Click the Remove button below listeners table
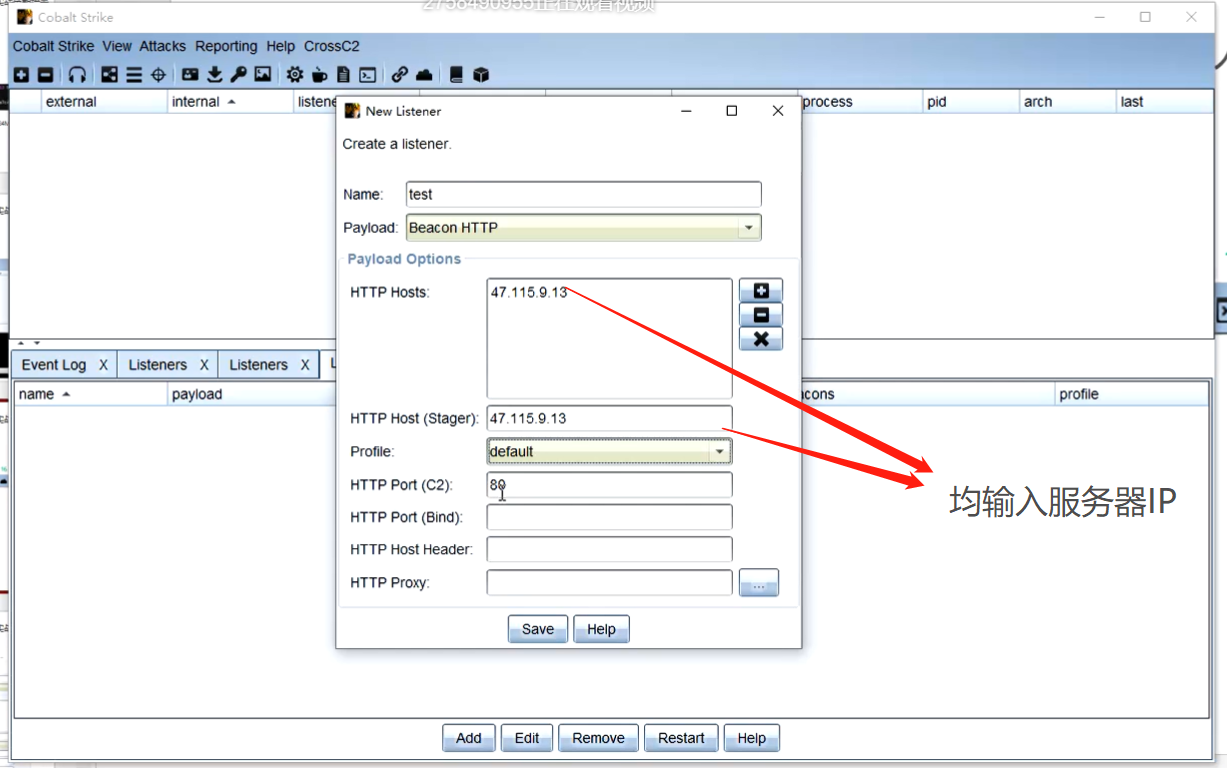Screen dimensions: 1227x768 pyautogui.click(x=598, y=738)
